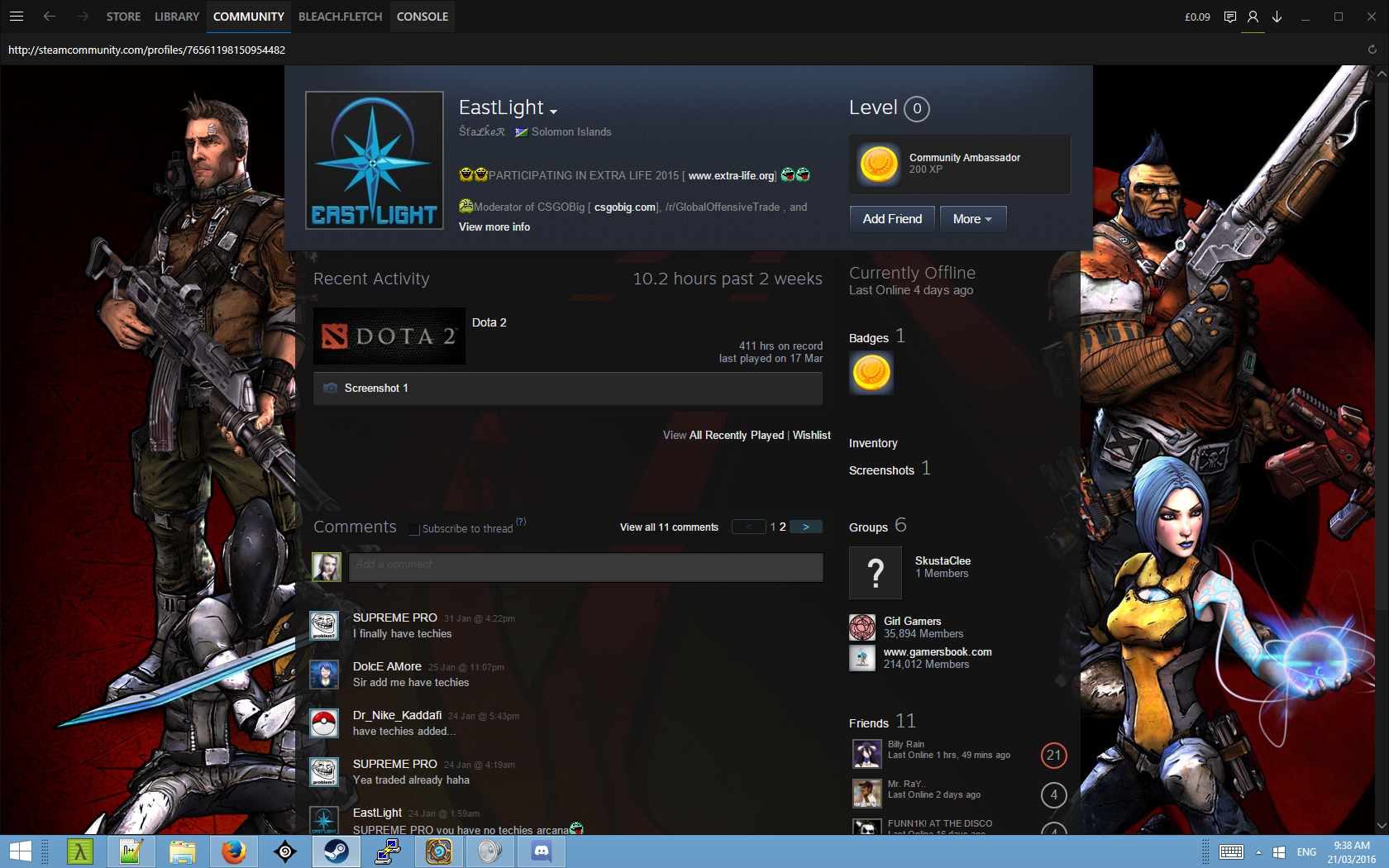Click the back navigation arrow

coord(50,17)
